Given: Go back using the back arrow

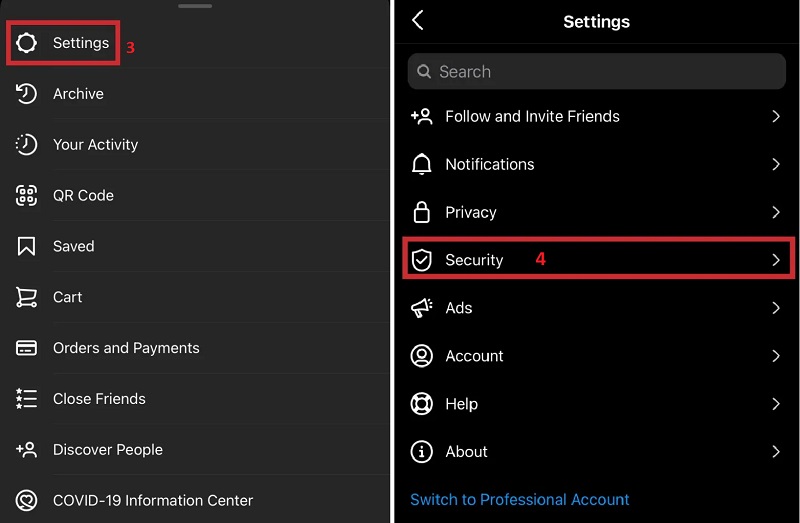Looking at the screenshot, I should click(418, 20).
